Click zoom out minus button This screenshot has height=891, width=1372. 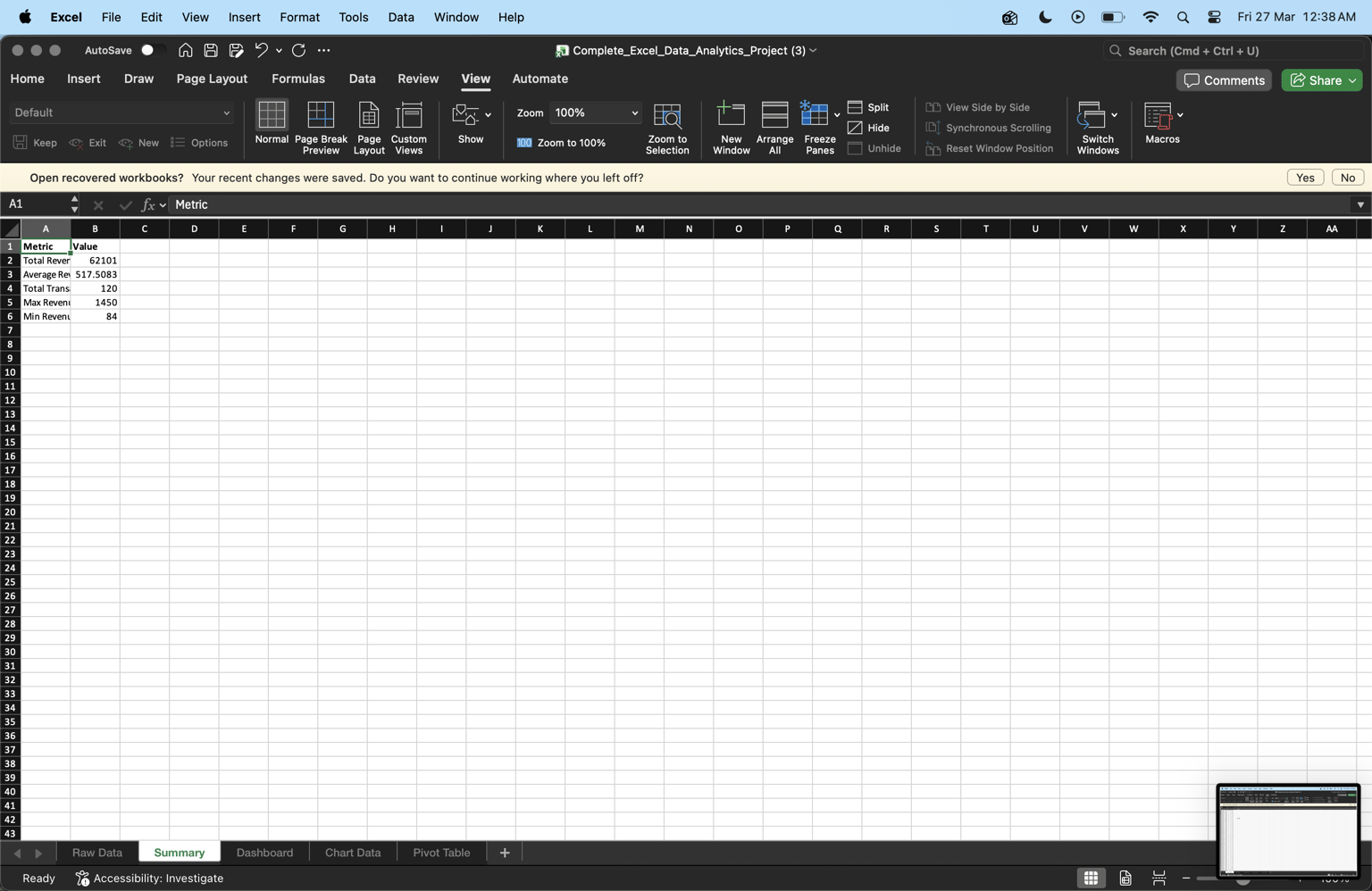pos(1186,879)
